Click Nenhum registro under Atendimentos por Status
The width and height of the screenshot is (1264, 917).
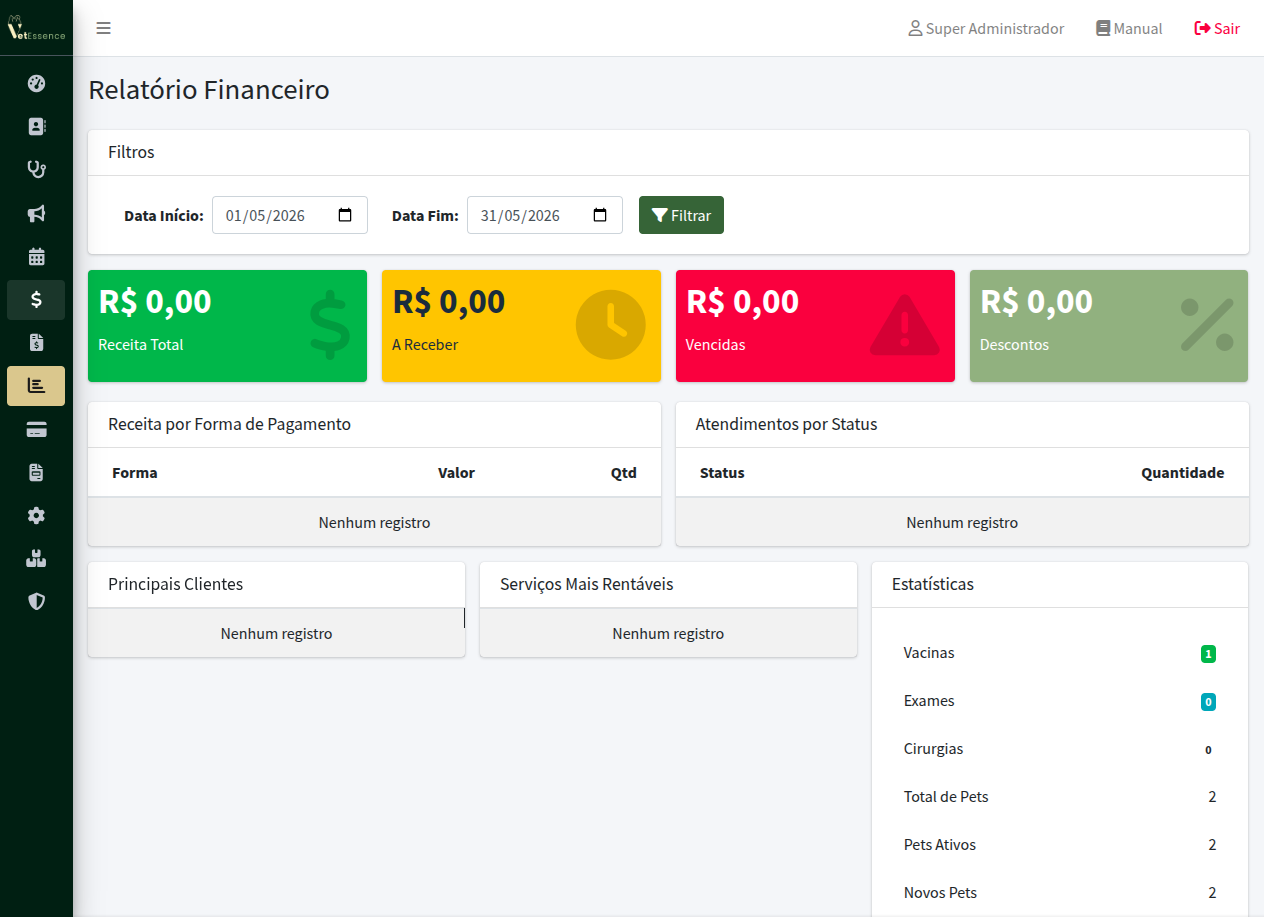962,523
